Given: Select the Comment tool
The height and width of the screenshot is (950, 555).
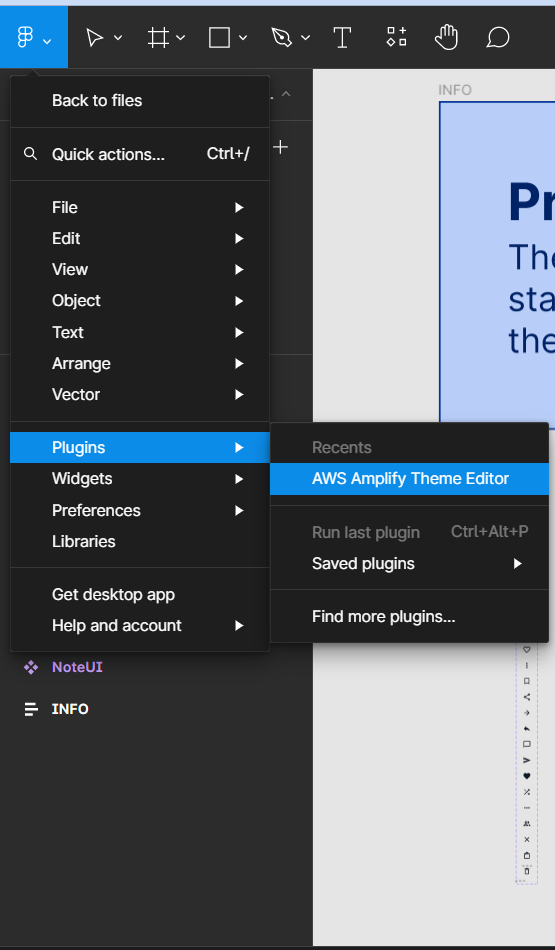Looking at the screenshot, I should point(497,38).
